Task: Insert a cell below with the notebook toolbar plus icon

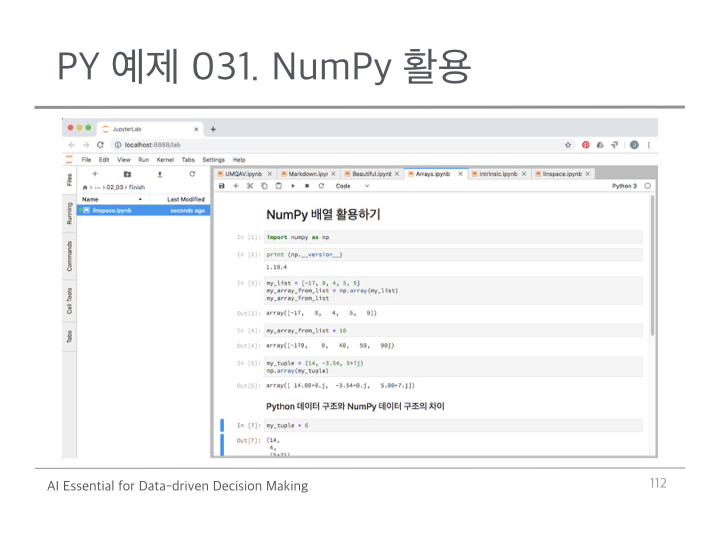Action: (x=236, y=186)
